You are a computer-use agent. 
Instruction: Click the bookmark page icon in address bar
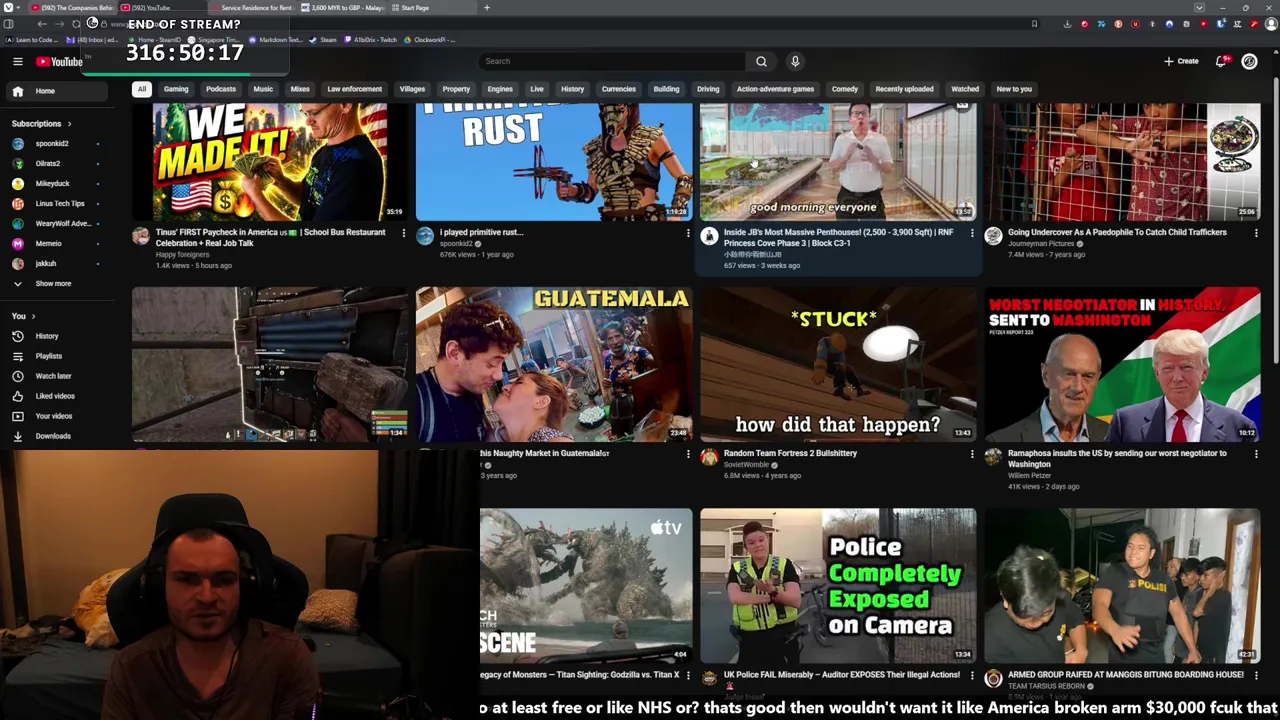coord(1034,24)
